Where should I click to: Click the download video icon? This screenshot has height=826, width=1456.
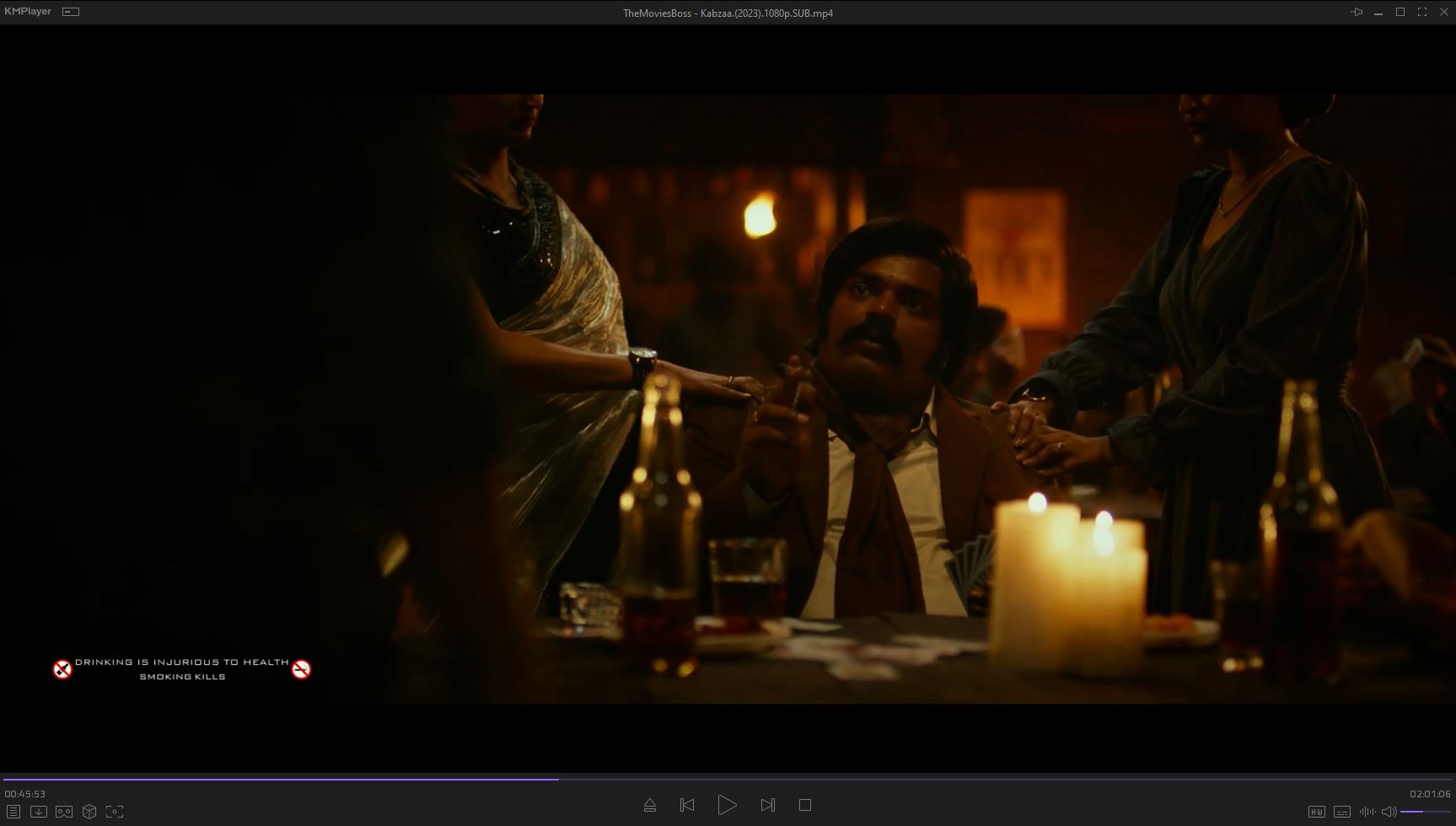click(39, 812)
